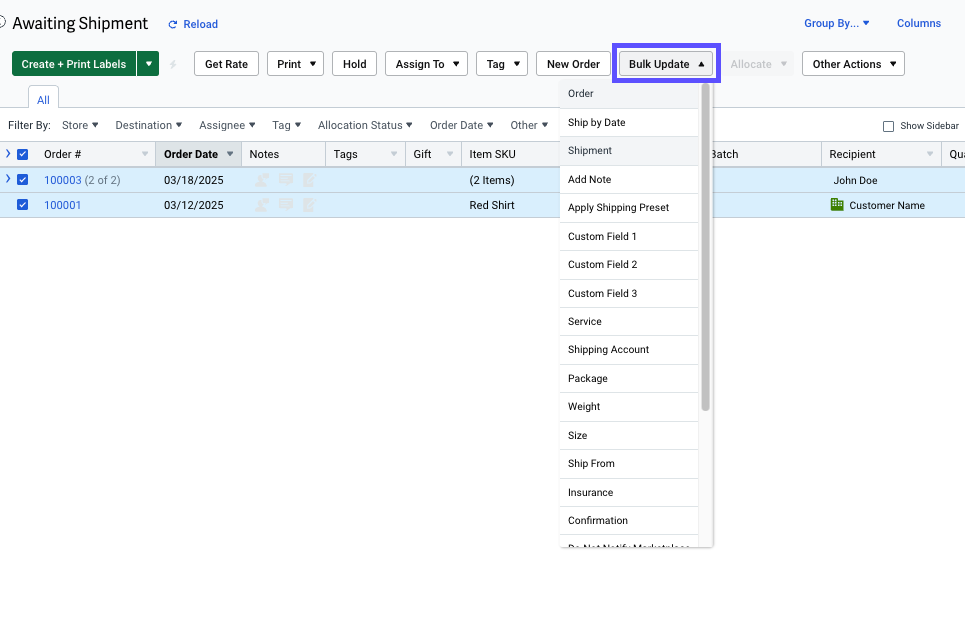965x621 pixels.
Task: Enable the Show Sidebar checkbox
Action: (x=887, y=126)
